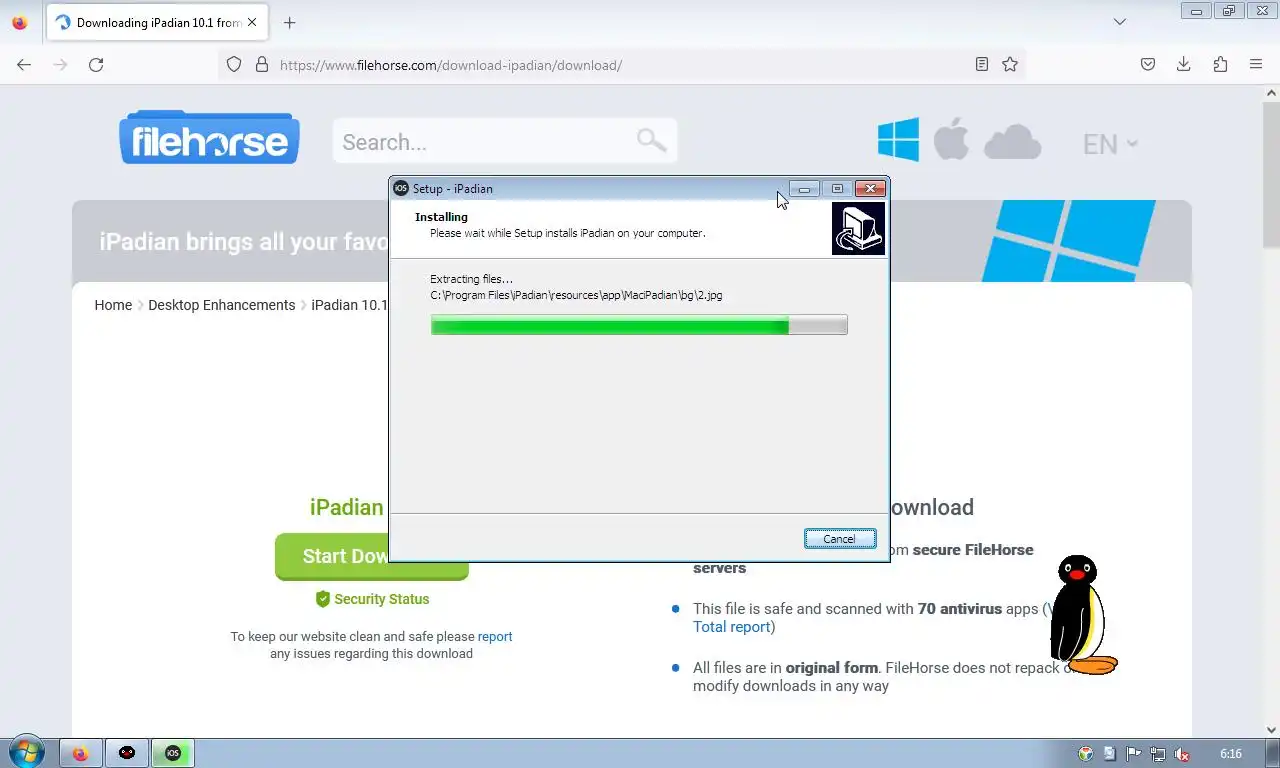Click the Firefox taskbar button

click(81, 753)
